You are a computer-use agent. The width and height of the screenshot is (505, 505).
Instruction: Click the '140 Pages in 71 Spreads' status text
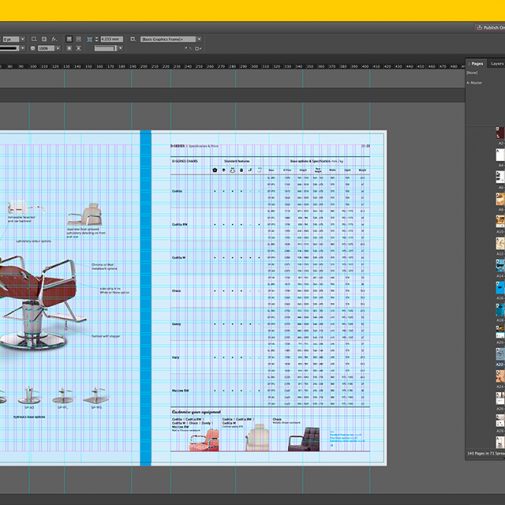click(x=486, y=453)
